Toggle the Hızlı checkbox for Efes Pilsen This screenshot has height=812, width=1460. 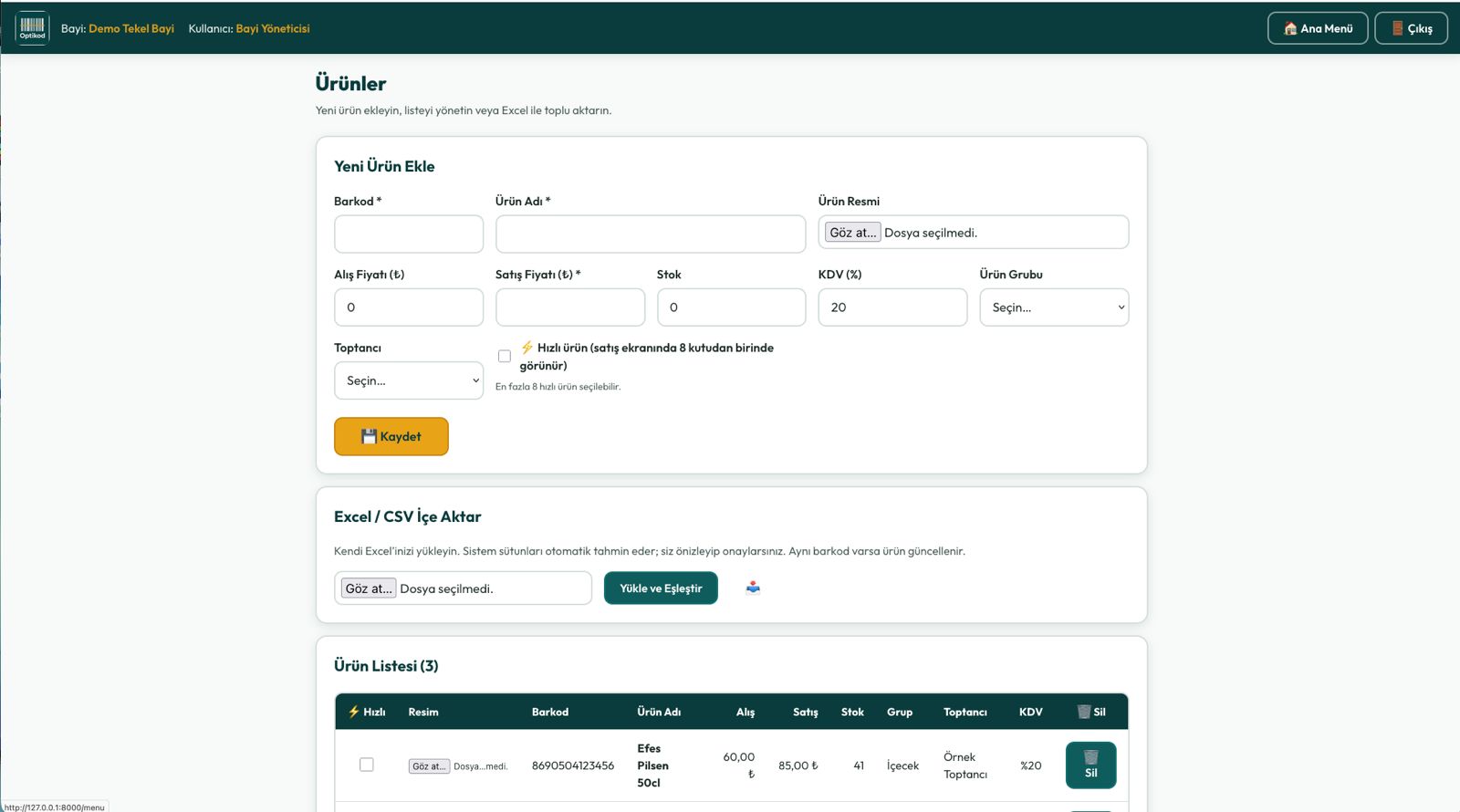click(x=367, y=765)
